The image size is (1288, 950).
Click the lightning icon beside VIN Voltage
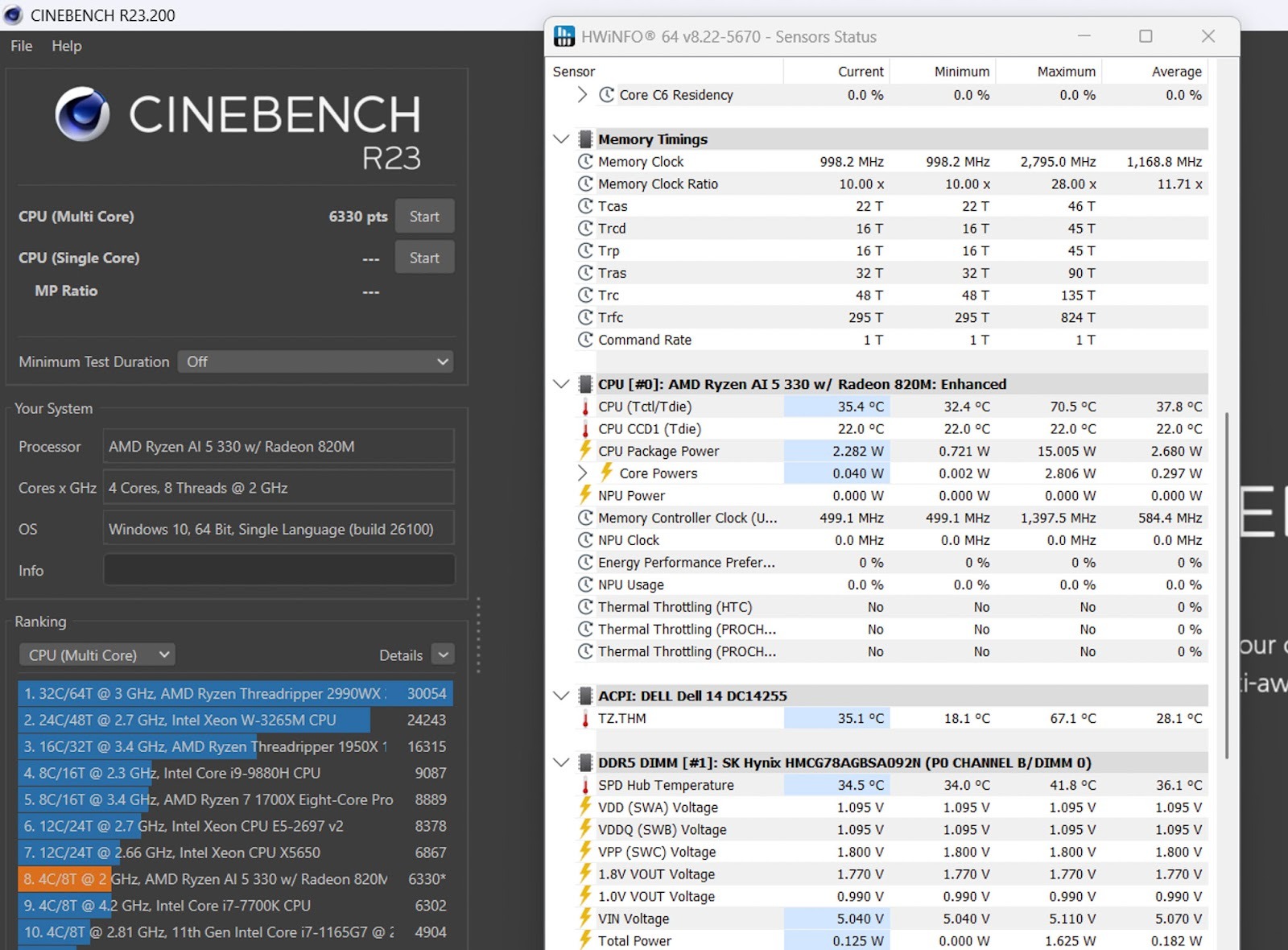585,918
